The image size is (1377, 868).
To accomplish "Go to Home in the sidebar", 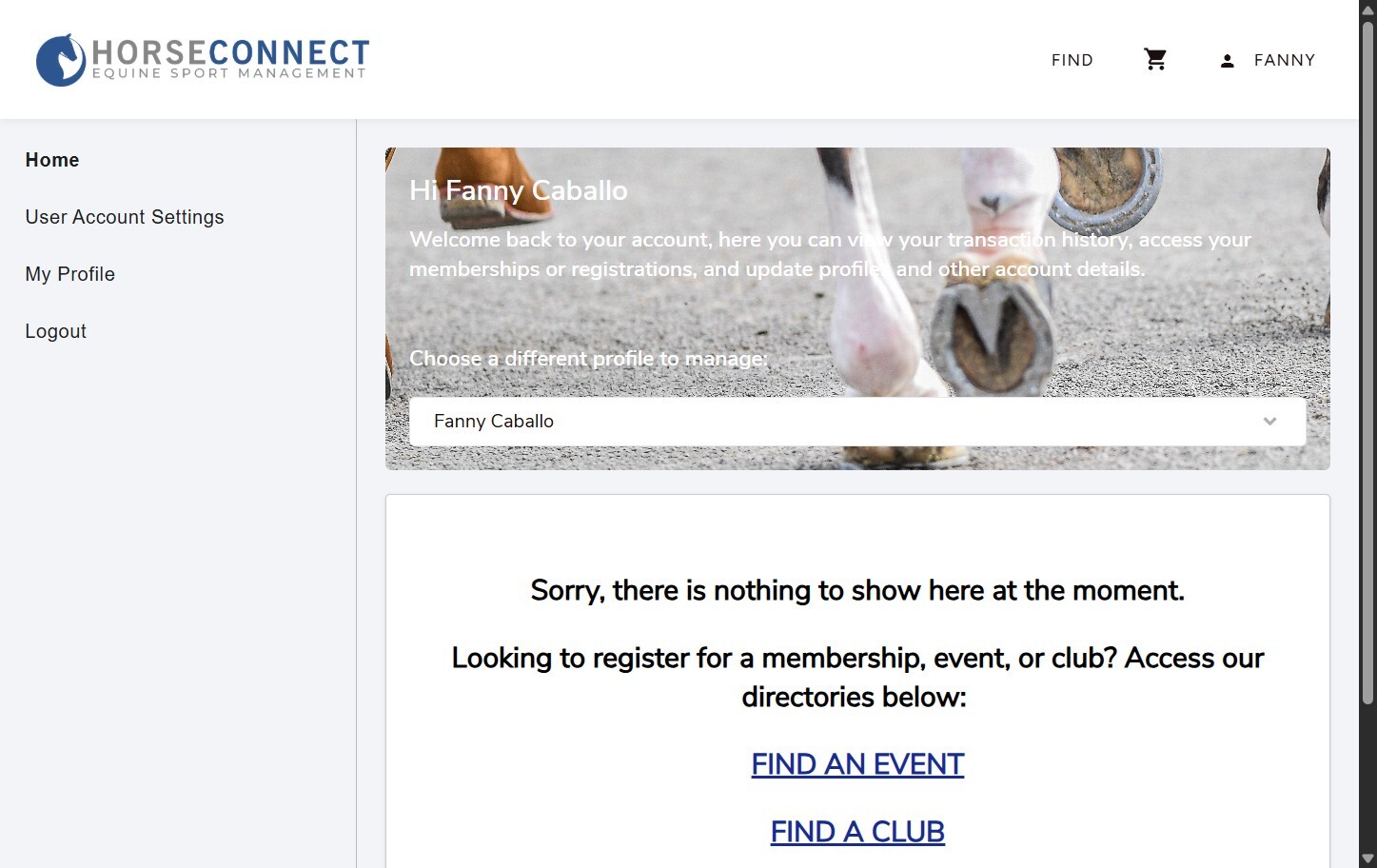I will click(x=52, y=160).
